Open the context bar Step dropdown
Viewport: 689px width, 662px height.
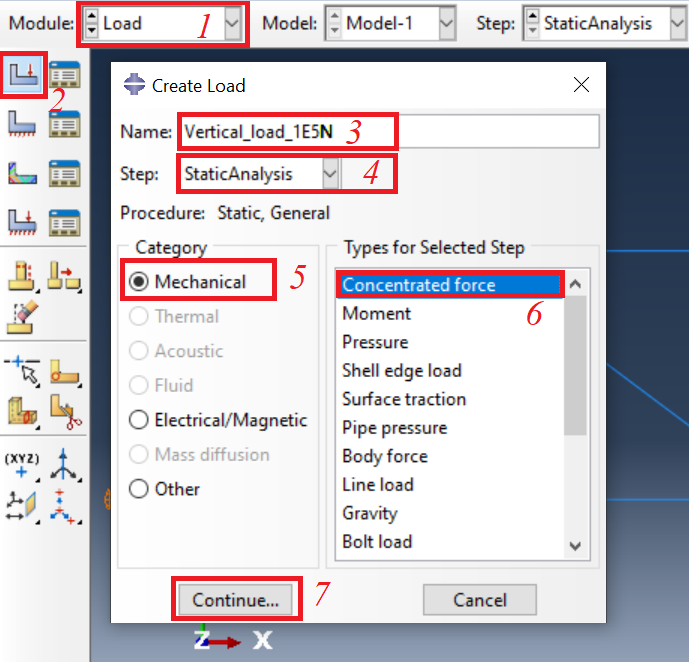(x=679, y=23)
